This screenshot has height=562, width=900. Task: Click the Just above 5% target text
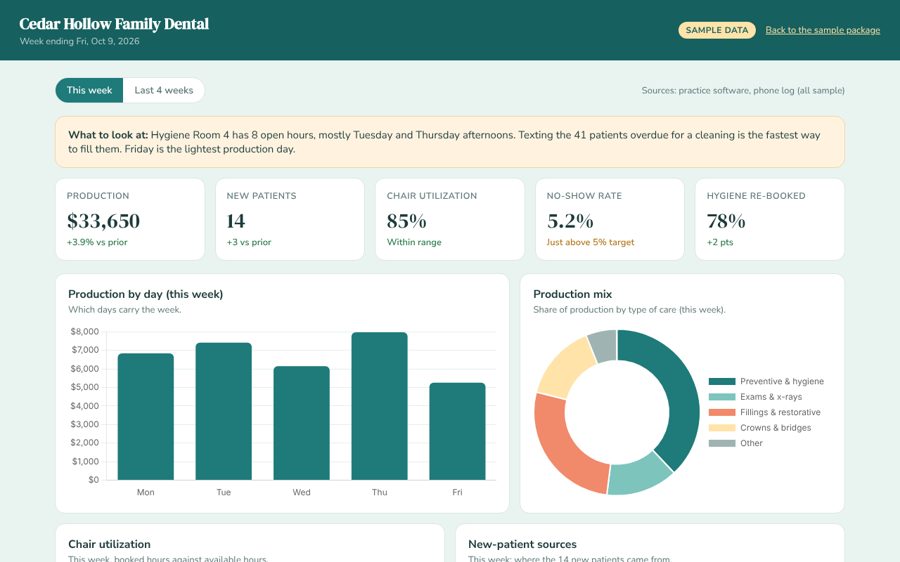tap(590, 242)
